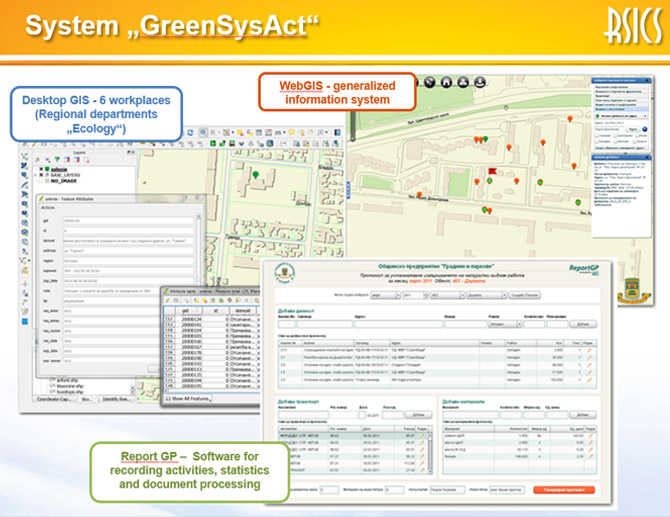Click the blue round help icon in WebGIS side panel
The image size is (670, 517).
point(645,129)
